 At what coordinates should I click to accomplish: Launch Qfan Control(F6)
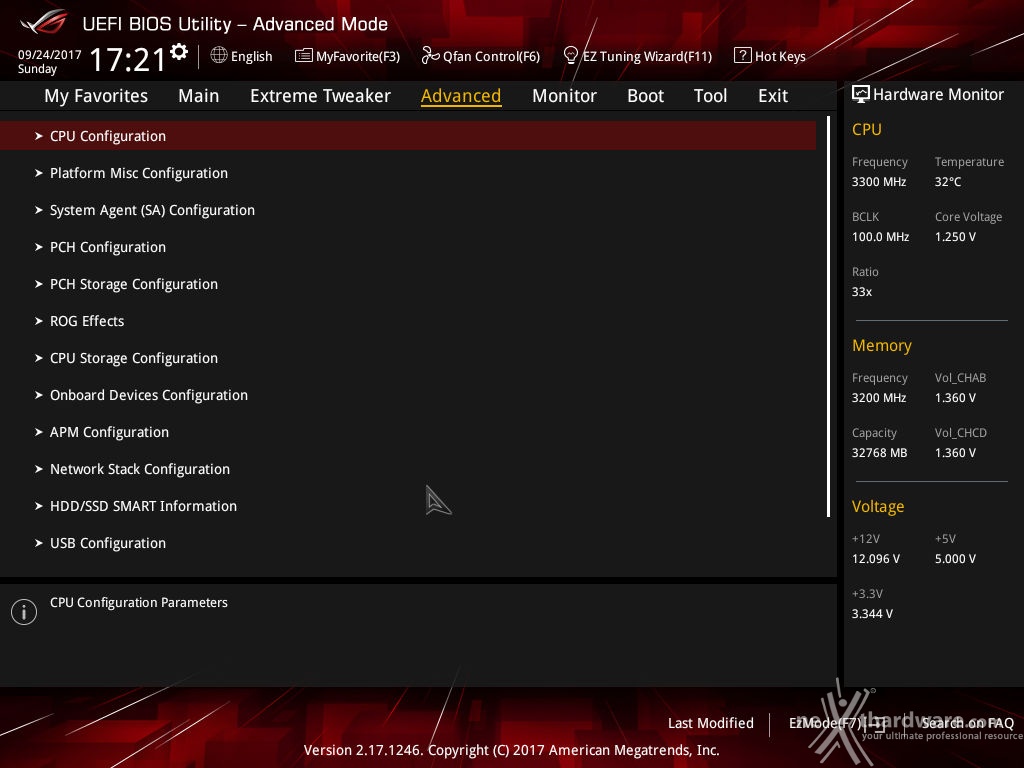coord(492,56)
